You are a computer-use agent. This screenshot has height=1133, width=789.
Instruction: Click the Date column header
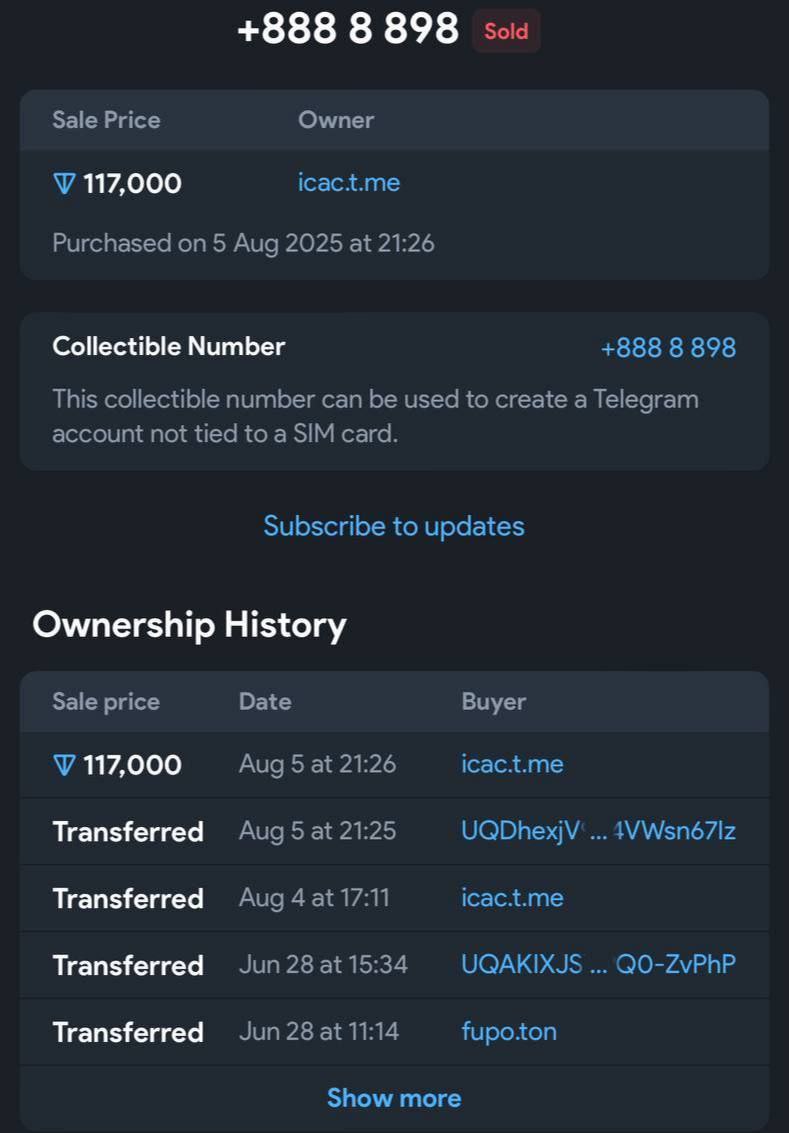tap(265, 702)
